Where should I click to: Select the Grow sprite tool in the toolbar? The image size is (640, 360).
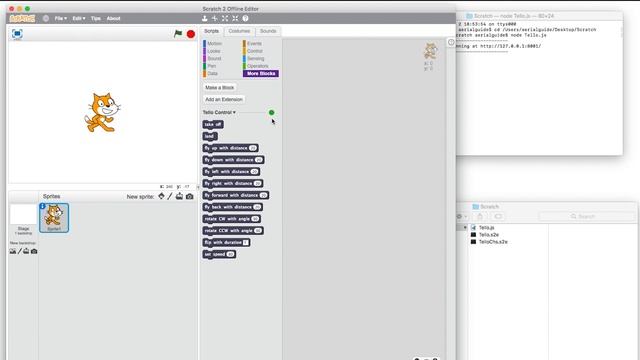(225, 18)
